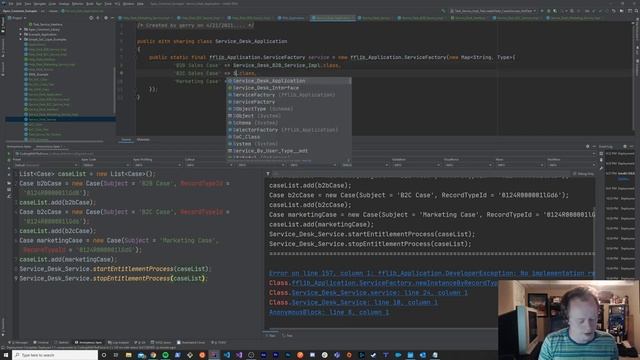This screenshot has width=640, height=360.
Task: Open the TODO tool window tab
Action: coord(219,342)
